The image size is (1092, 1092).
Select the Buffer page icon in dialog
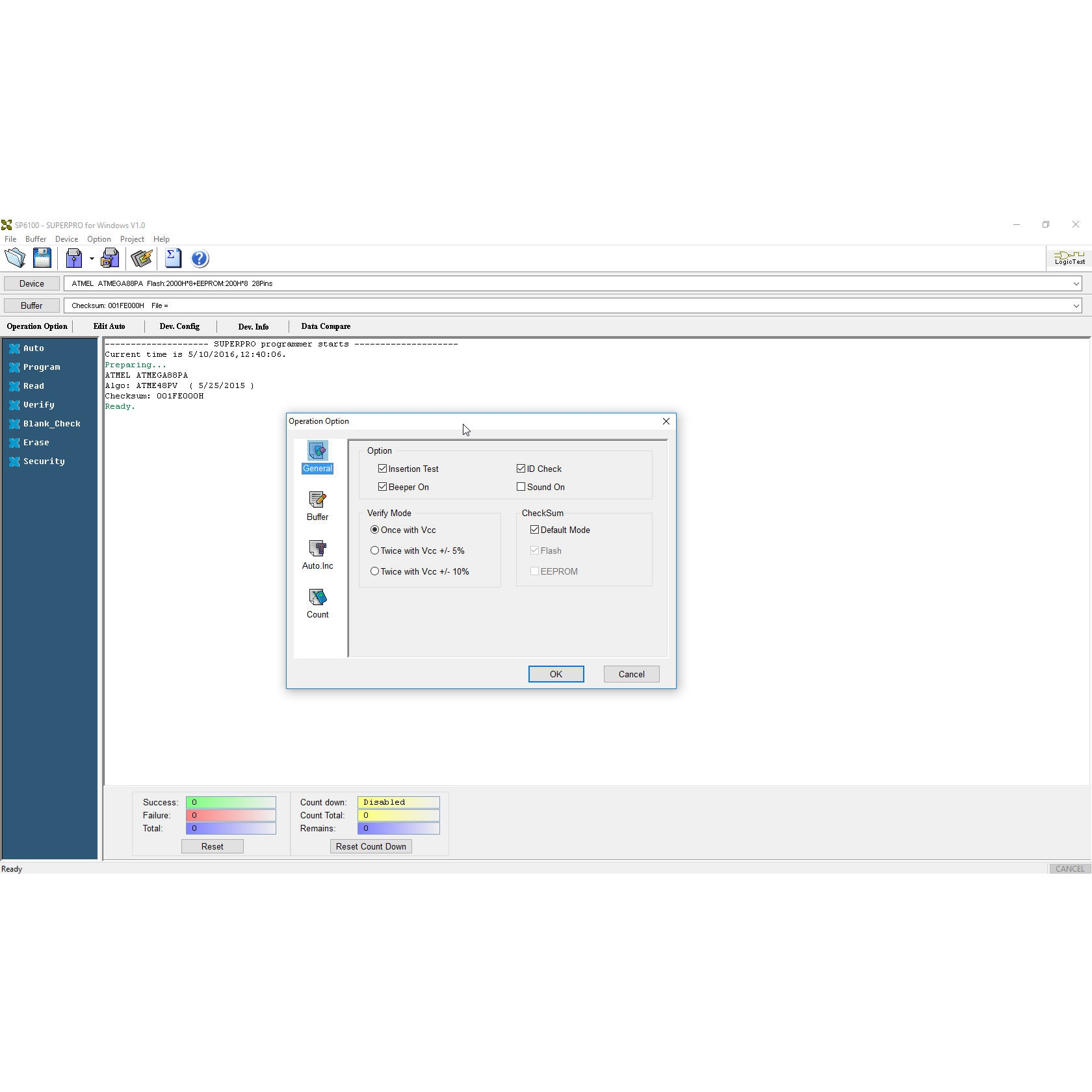(x=317, y=506)
